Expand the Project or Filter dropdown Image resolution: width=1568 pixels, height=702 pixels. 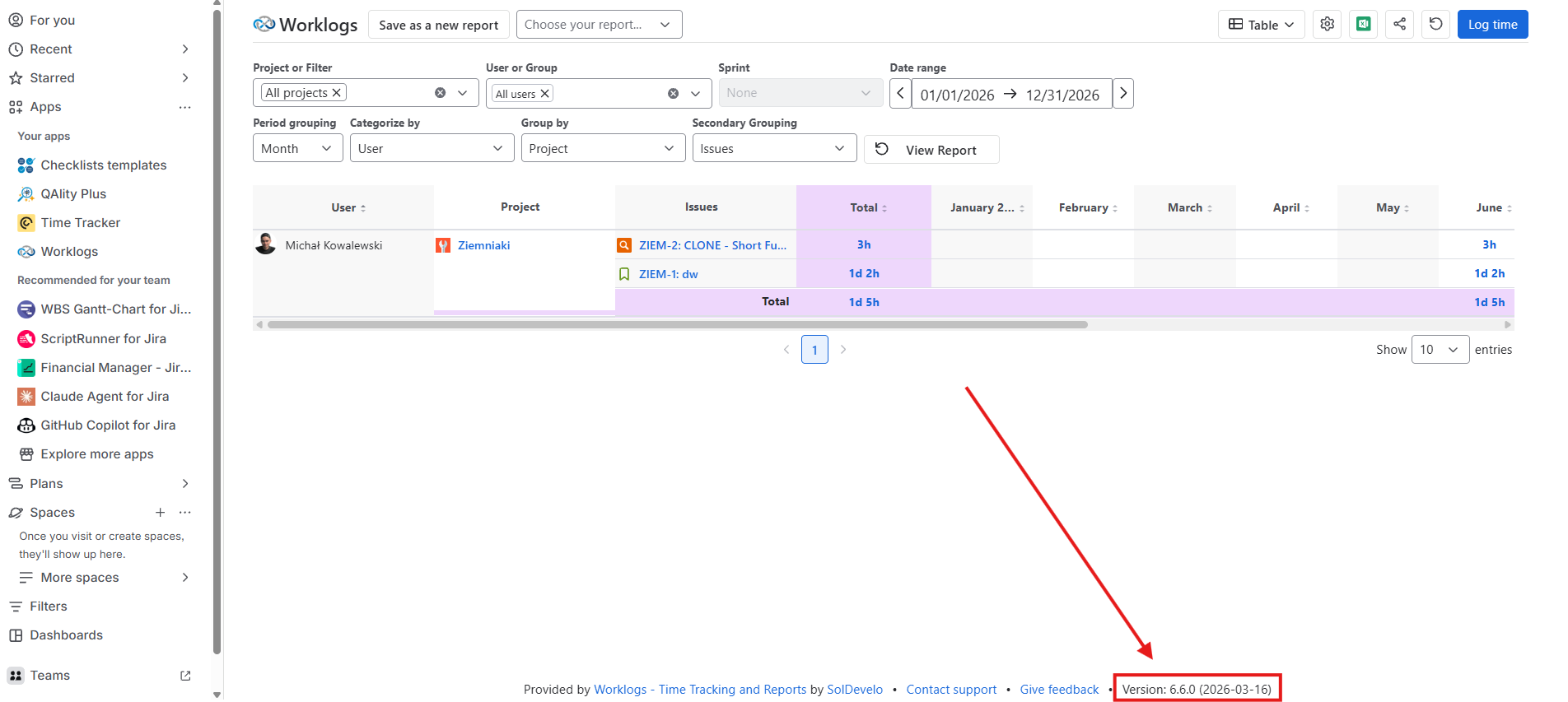click(463, 93)
